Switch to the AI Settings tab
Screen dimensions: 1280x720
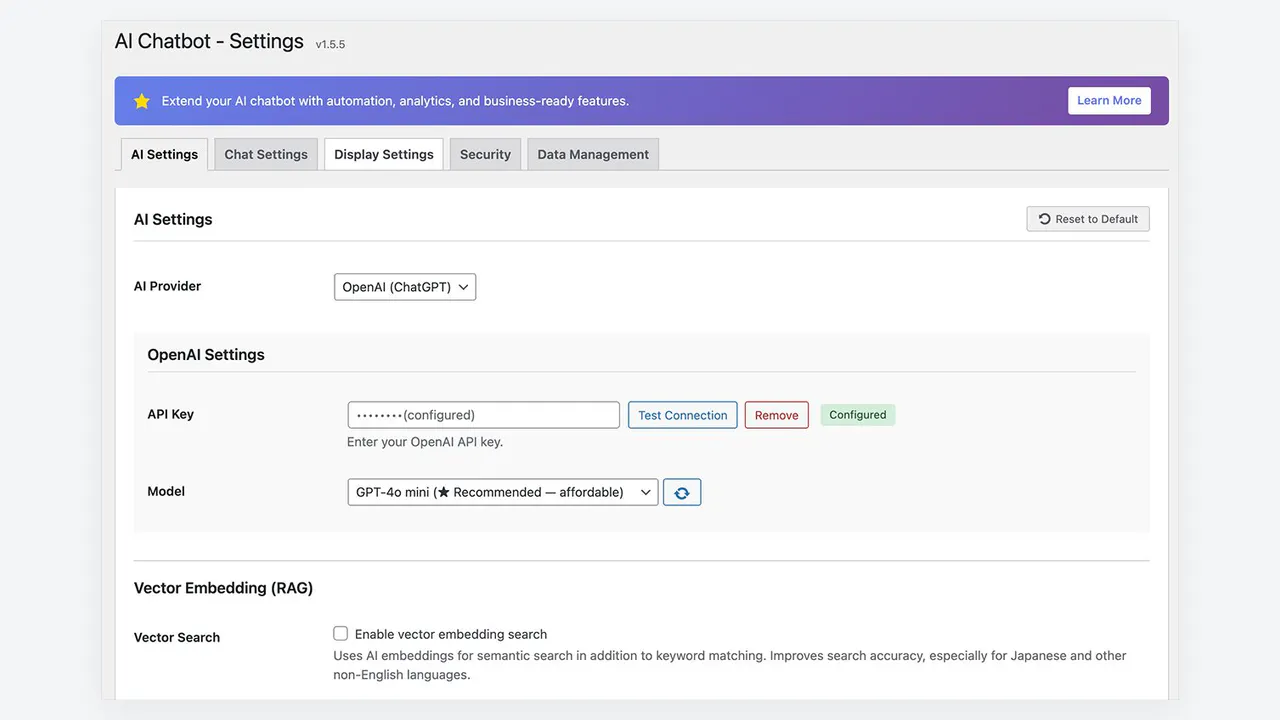coord(164,154)
